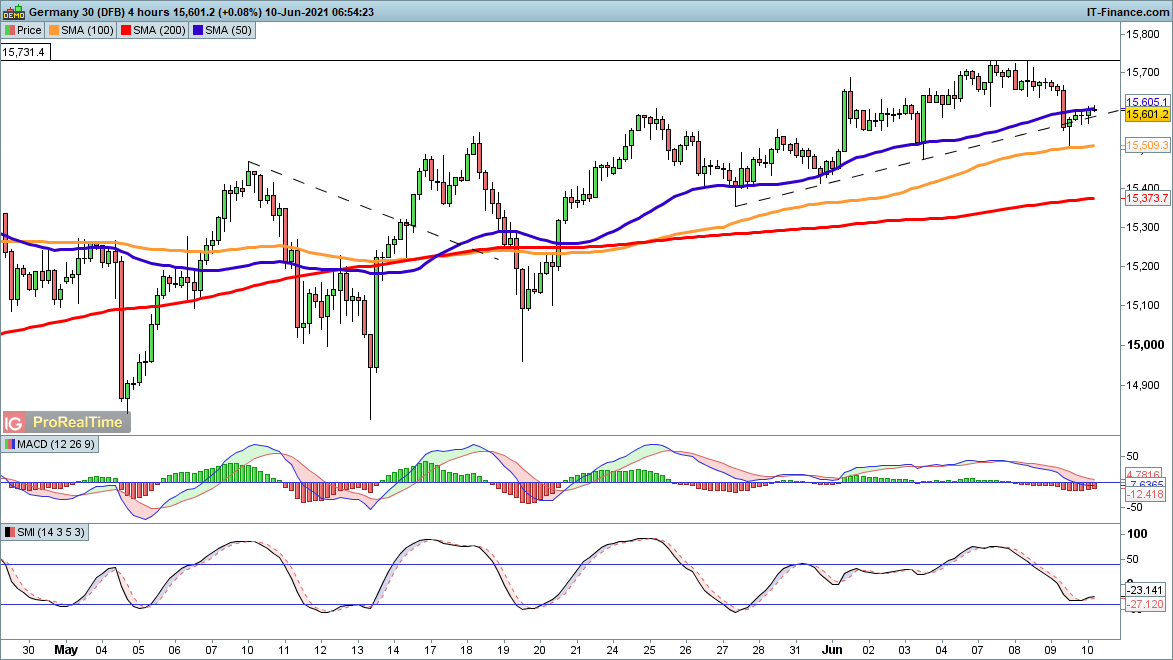This screenshot has height=660, width=1173.
Task: Click the yellow current price tag 15,601.2
Action: pos(1147,115)
